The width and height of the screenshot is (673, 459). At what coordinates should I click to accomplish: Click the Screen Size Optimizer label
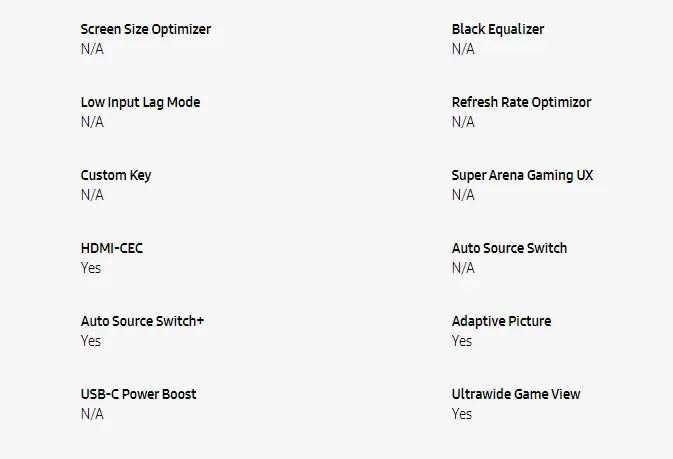pos(145,29)
